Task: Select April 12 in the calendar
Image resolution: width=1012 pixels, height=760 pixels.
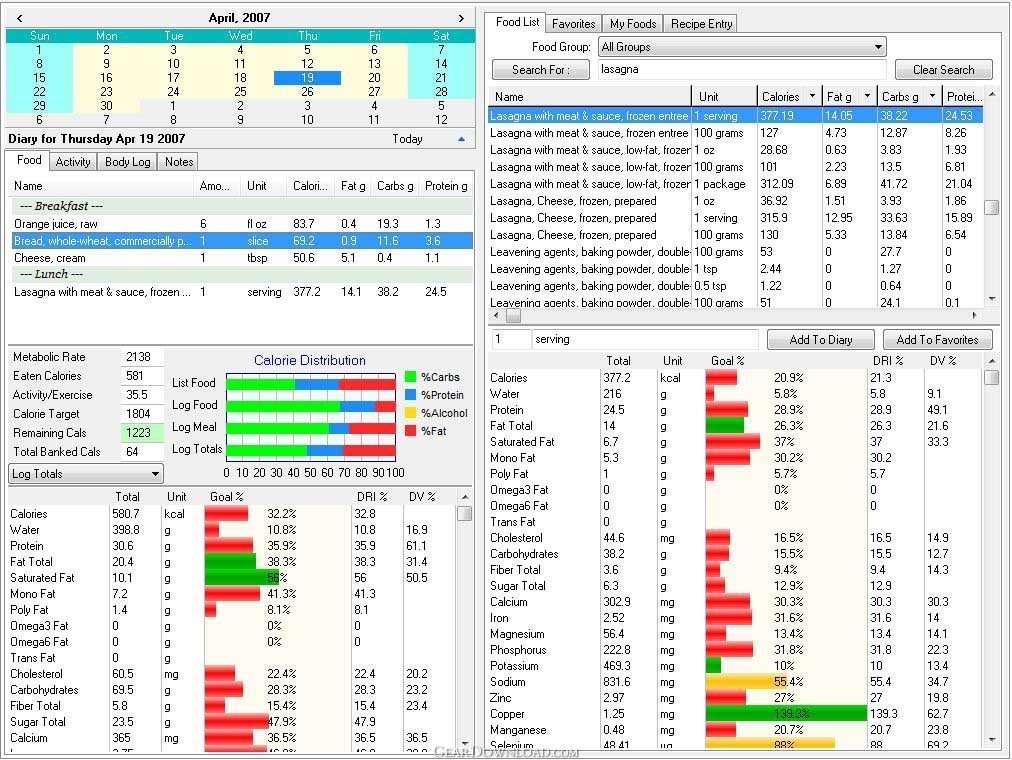Action: pyautogui.click(x=307, y=64)
